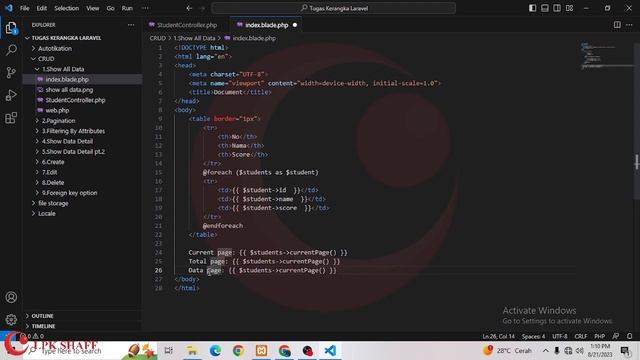Toggle the bottom panel layout icon
Viewport: 640px width, 360px height.
(544, 8)
